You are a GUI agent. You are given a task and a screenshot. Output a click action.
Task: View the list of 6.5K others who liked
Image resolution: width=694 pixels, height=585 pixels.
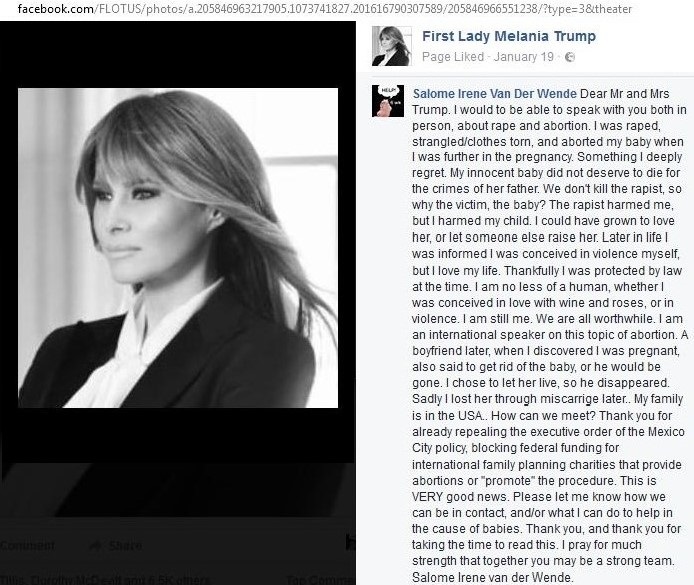pyautogui.click(x=179, y=579)
